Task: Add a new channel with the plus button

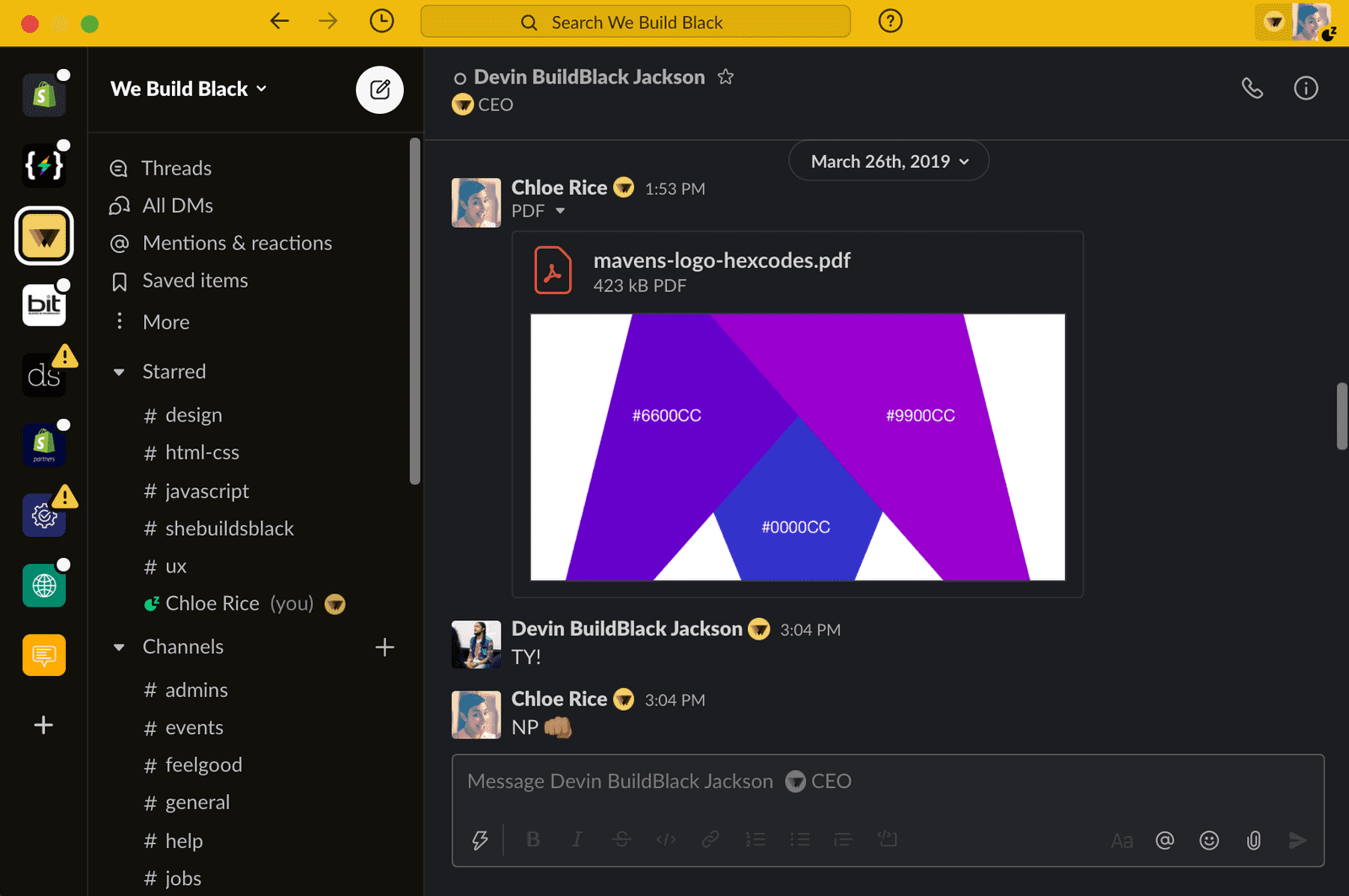Action: click(x=384, y=647)
